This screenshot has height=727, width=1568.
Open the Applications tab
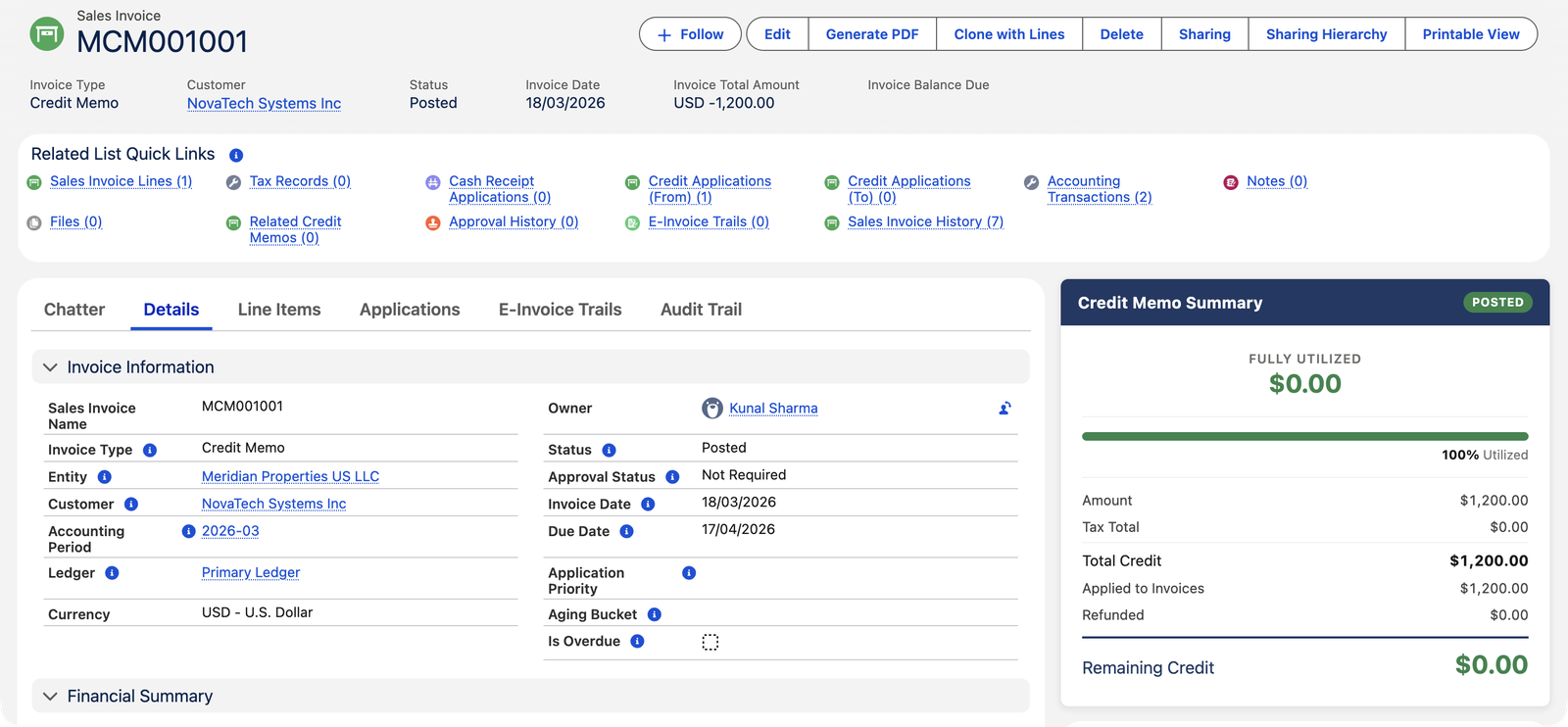[410, 310]
